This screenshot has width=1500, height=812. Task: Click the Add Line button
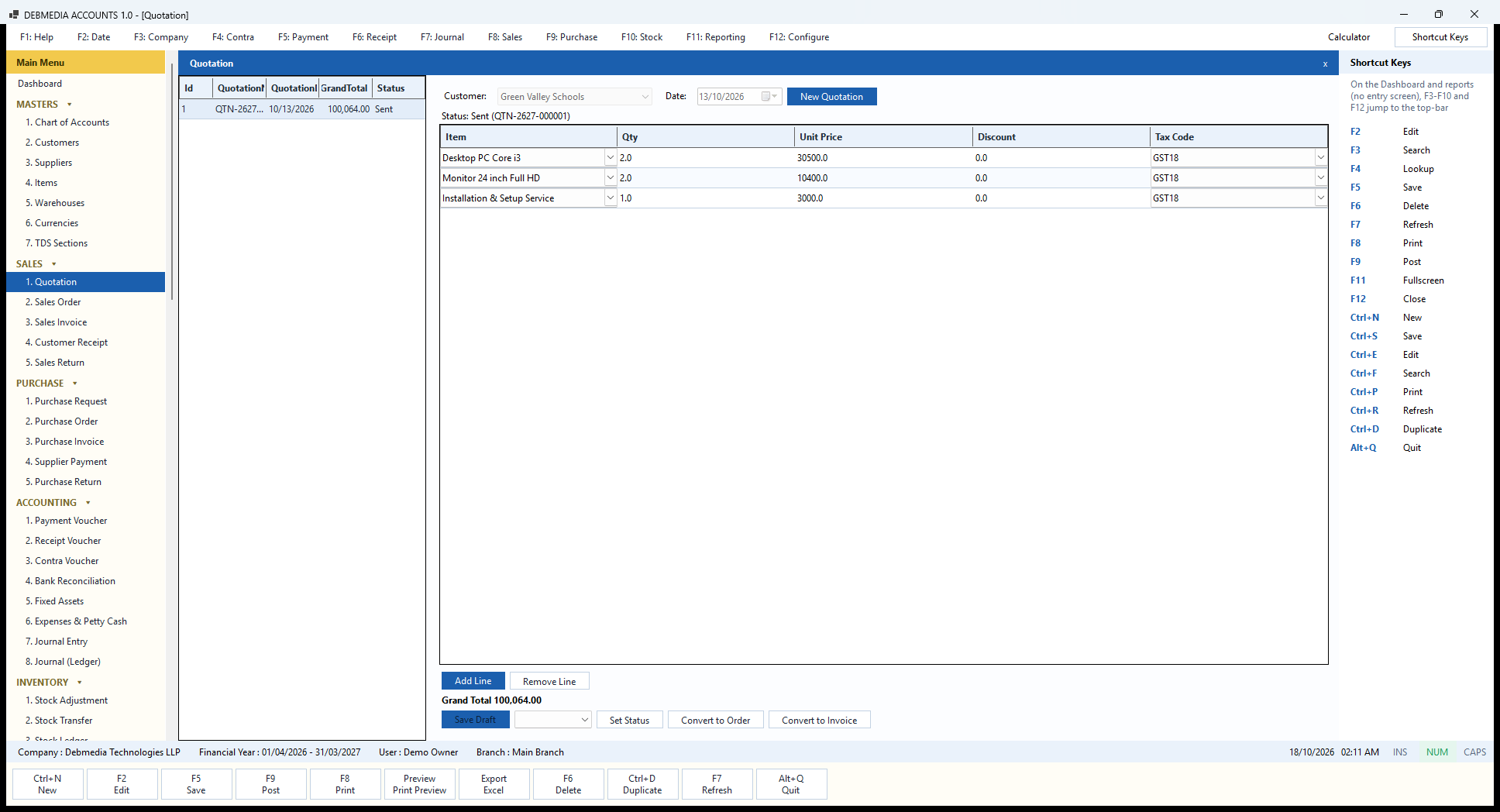coord(473,681)
